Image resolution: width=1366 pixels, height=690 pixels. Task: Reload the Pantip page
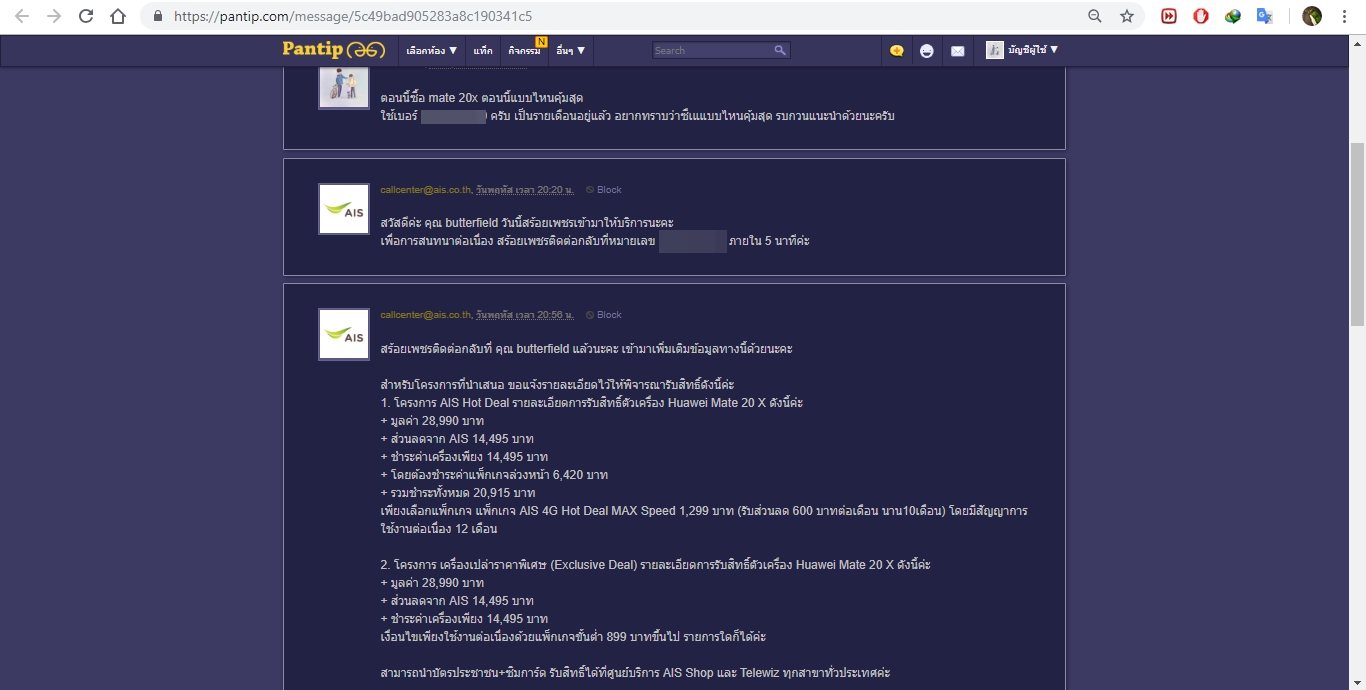[x=86, y=16]
